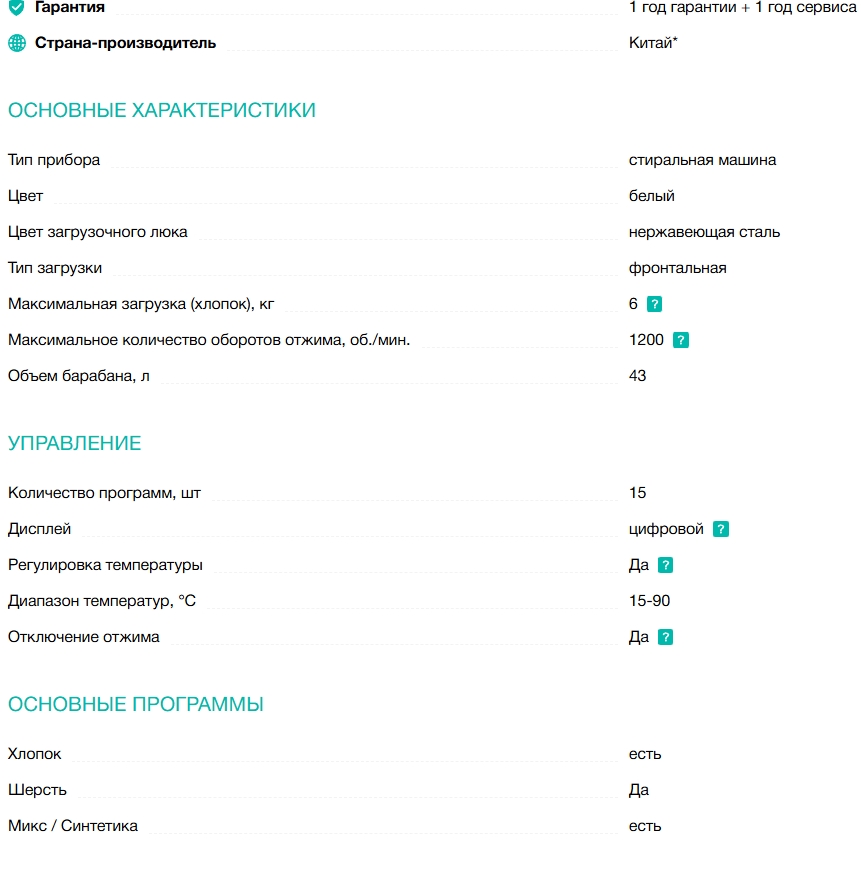Click 'Страна-производитель' label
This screenshot has width=861, height=871.
pyautogui.click(x=125, y=43)
